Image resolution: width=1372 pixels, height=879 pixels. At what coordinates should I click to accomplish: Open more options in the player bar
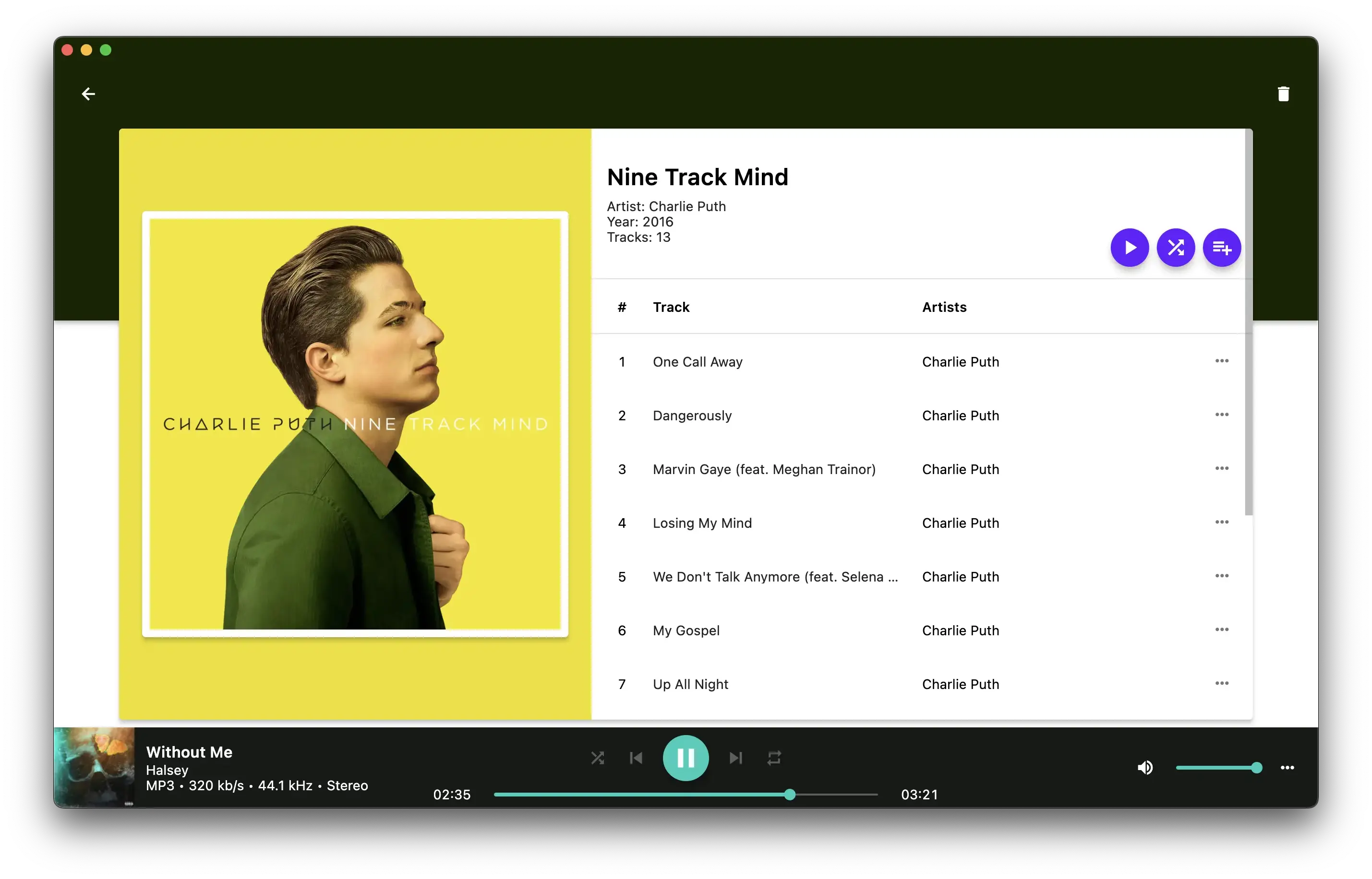(x=1287, y=768)
